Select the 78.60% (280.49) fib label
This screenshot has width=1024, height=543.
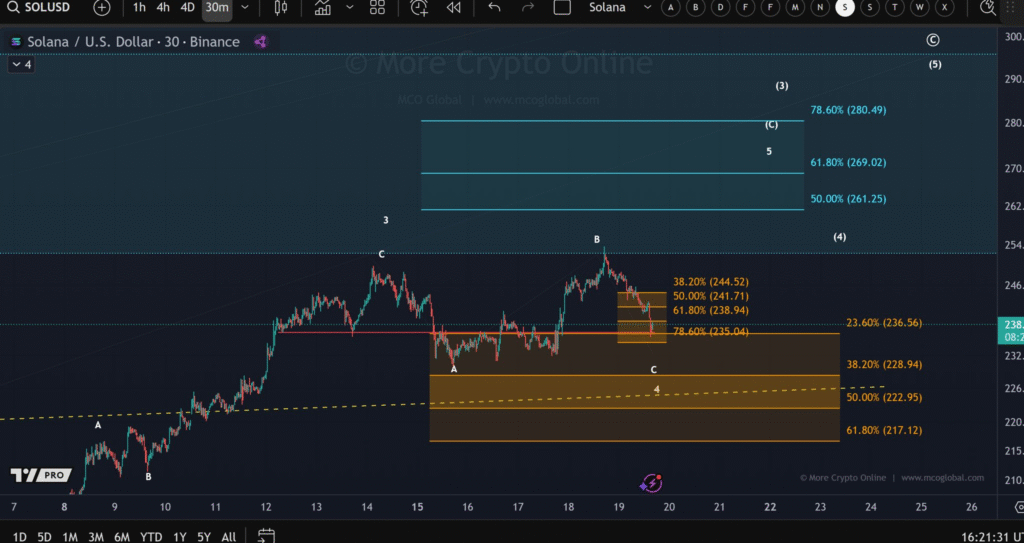tap(848, 110)
